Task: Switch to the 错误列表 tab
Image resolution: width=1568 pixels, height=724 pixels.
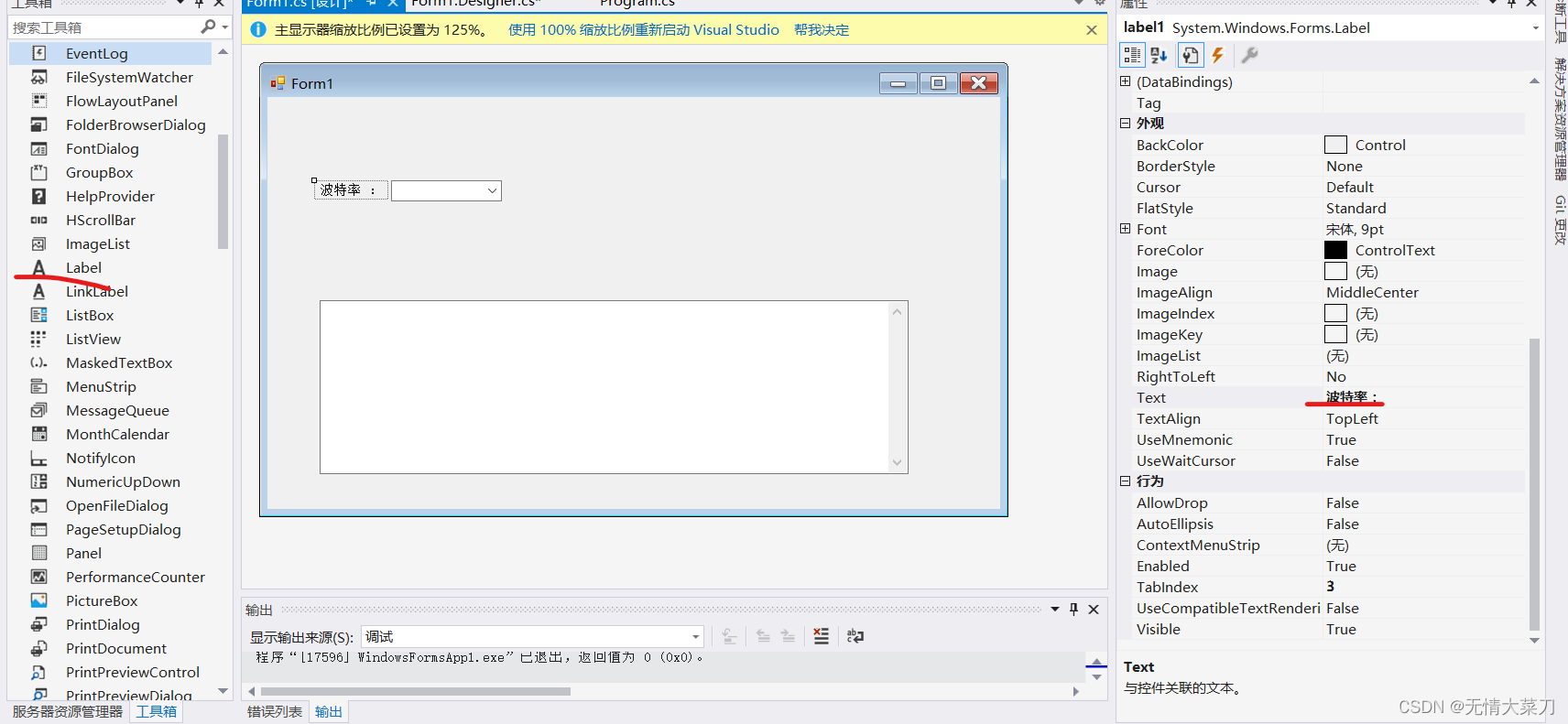Action: tap(274, 711)
